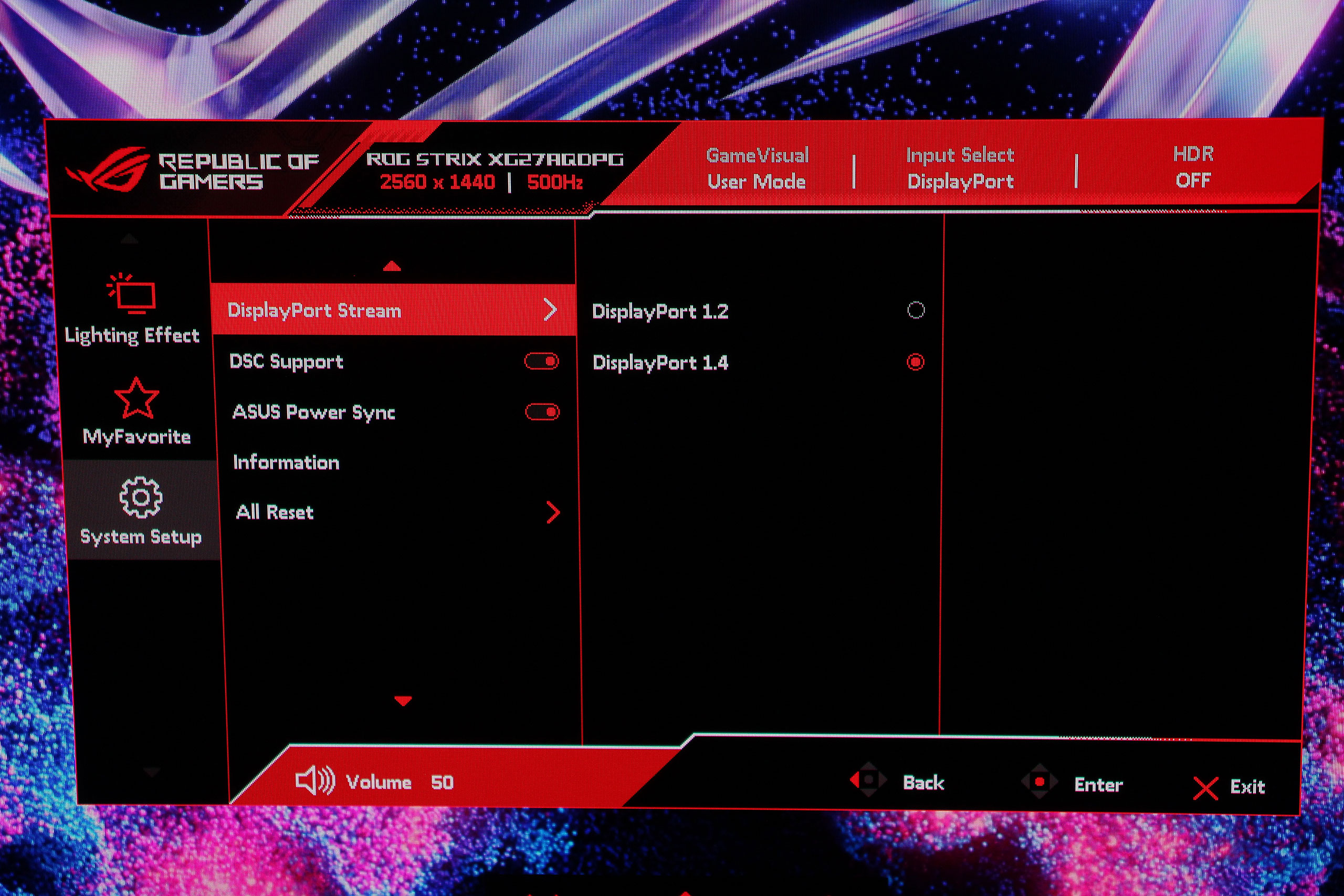Select the DisplayPort 1.4 radio button

coord(915,362)
